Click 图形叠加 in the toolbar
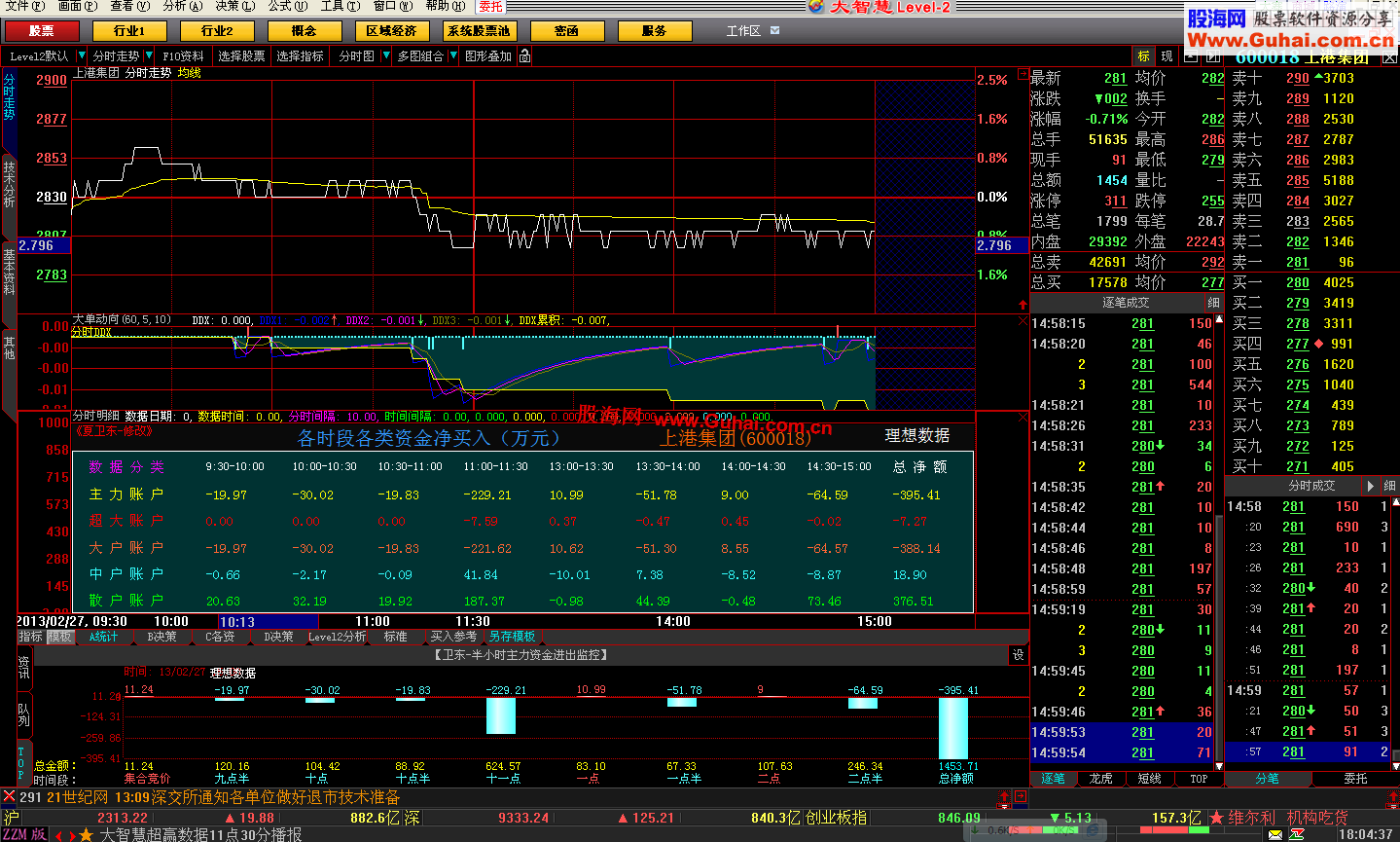 tap(488, 56)
